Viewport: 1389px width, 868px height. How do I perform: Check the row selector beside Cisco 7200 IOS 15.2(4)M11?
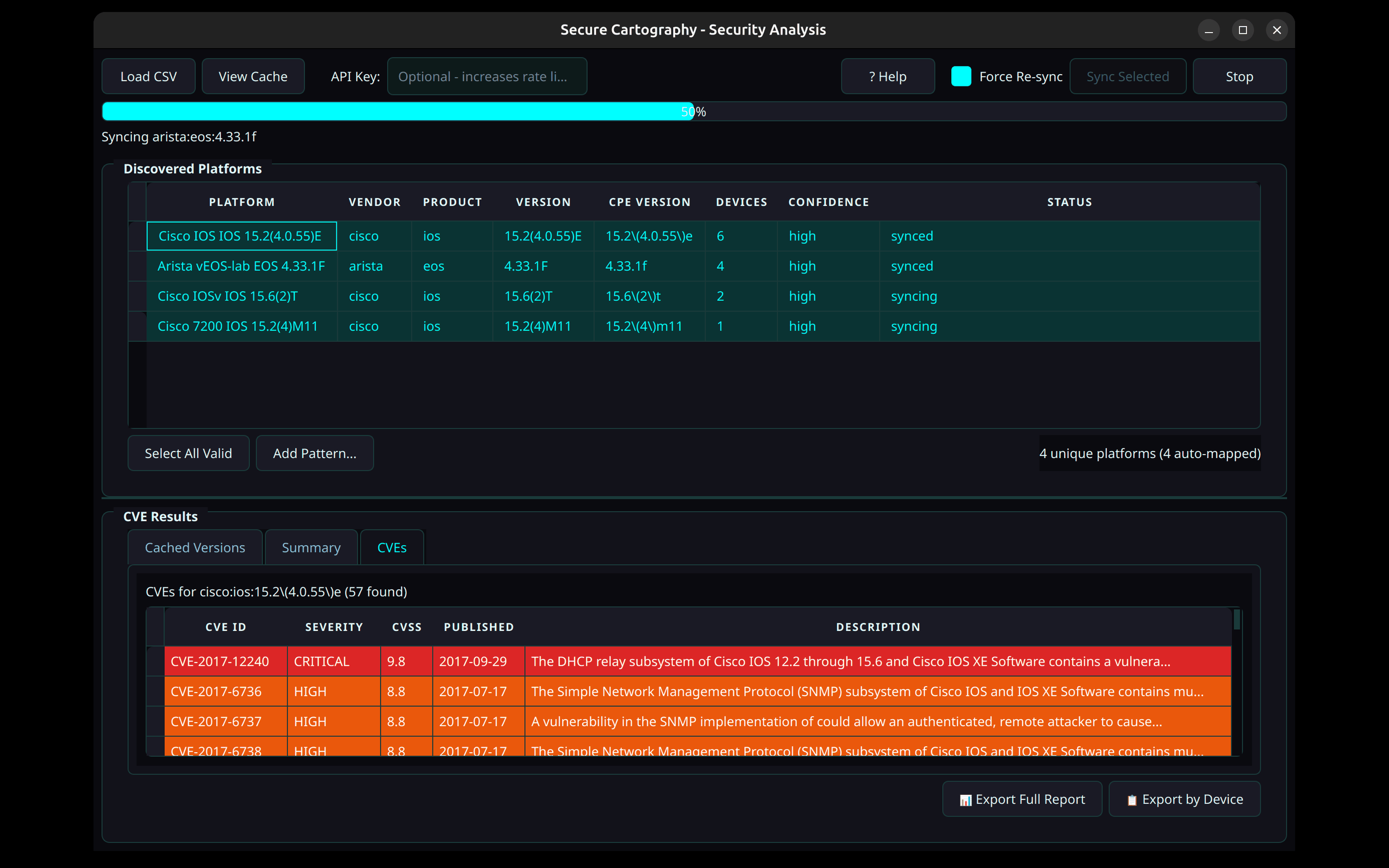[138, 326]
